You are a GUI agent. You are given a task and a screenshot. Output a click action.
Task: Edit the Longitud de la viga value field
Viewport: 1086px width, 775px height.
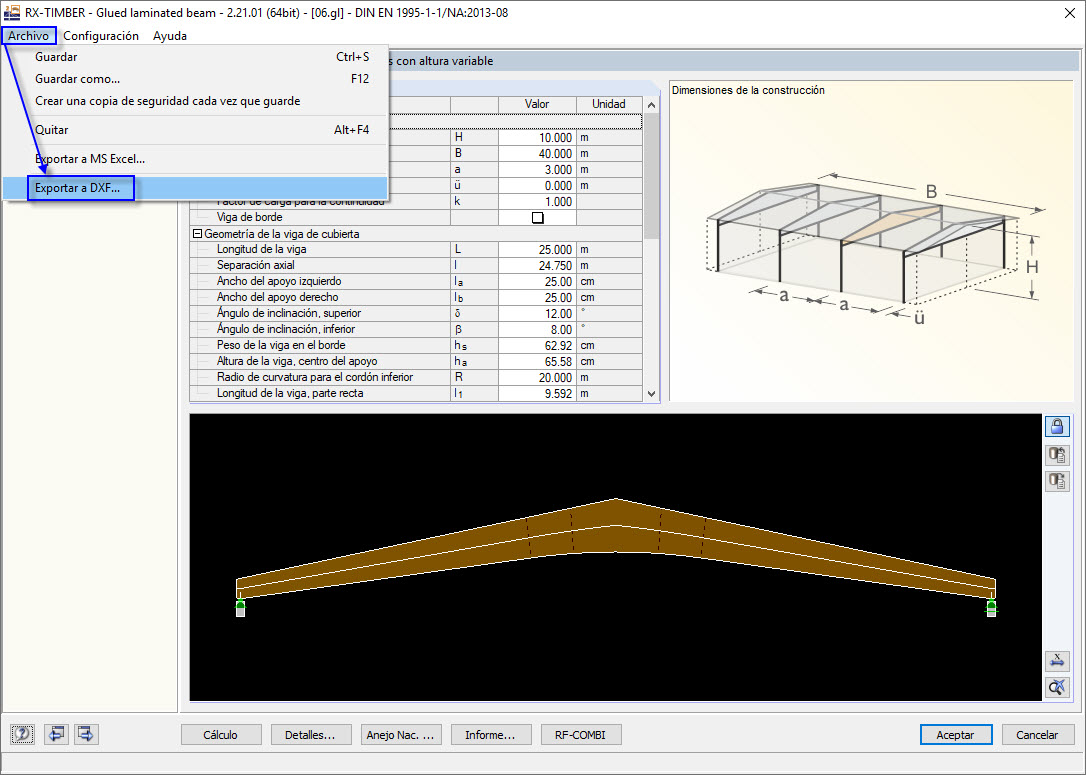pyautogui.click(x=537, y=249)
